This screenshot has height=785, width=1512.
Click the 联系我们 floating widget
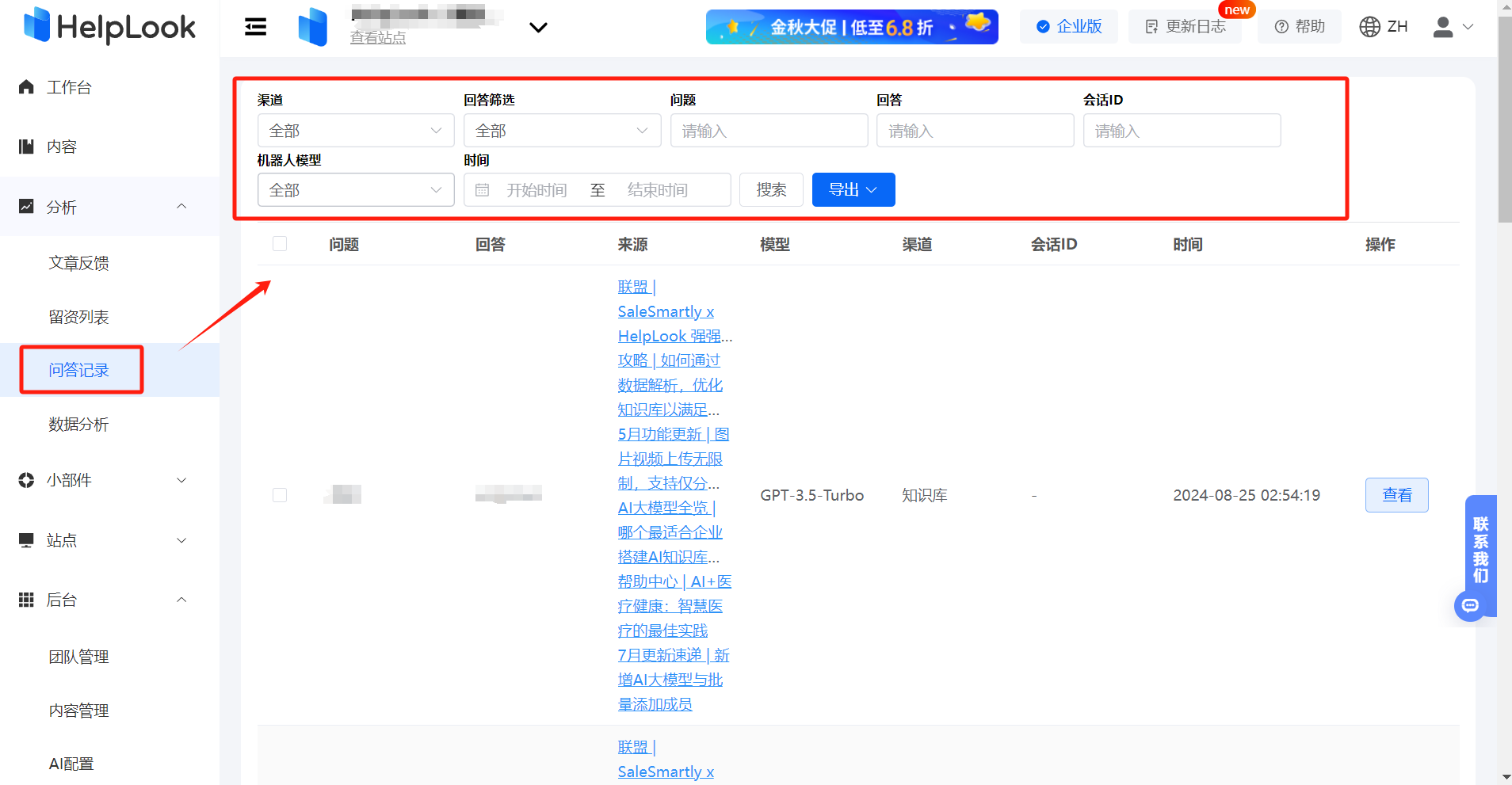point(1480,550)
